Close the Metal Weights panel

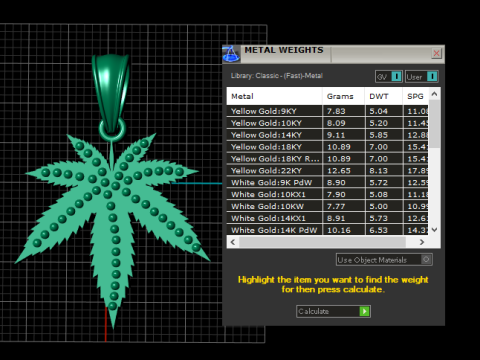tap(437, 53)
